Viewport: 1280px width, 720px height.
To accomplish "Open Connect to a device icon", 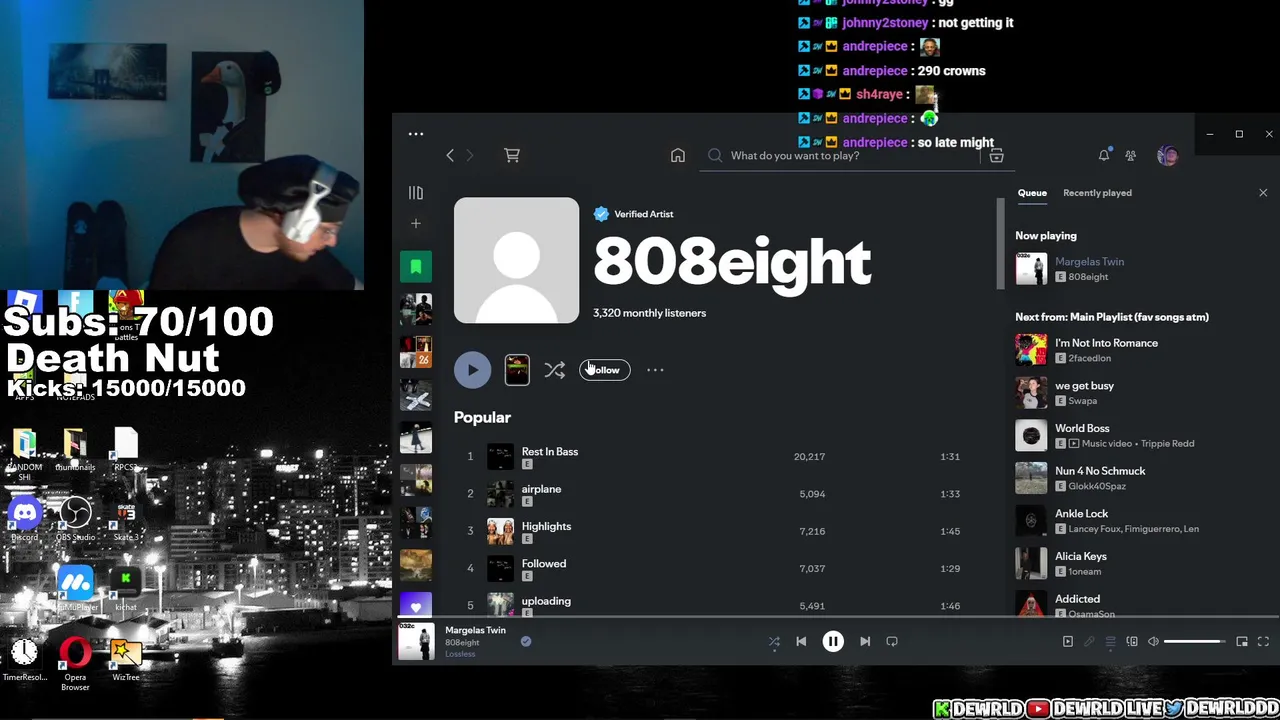I will pos(1132,642).
